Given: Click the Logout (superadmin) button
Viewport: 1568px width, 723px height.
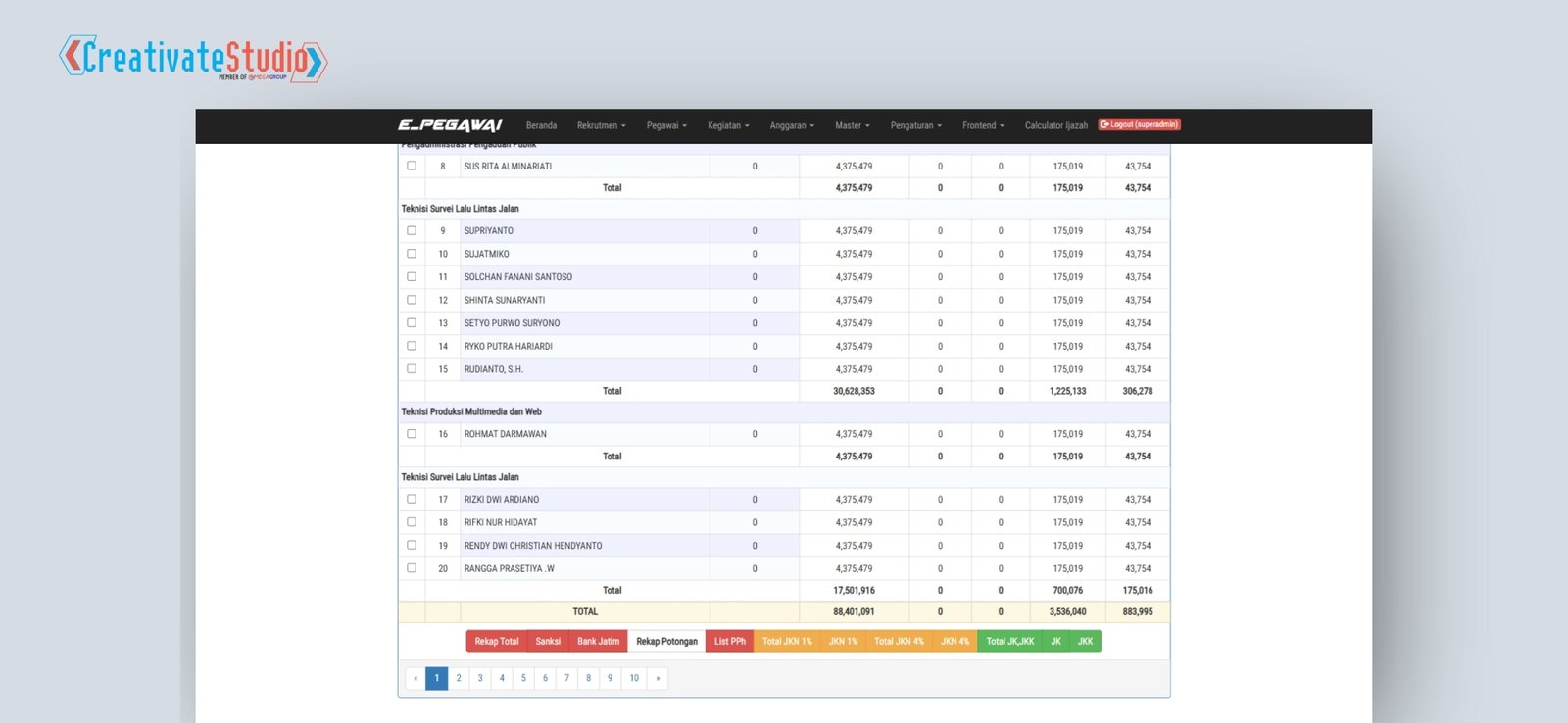Looking at the screenshot, I should pos(1139,124).
